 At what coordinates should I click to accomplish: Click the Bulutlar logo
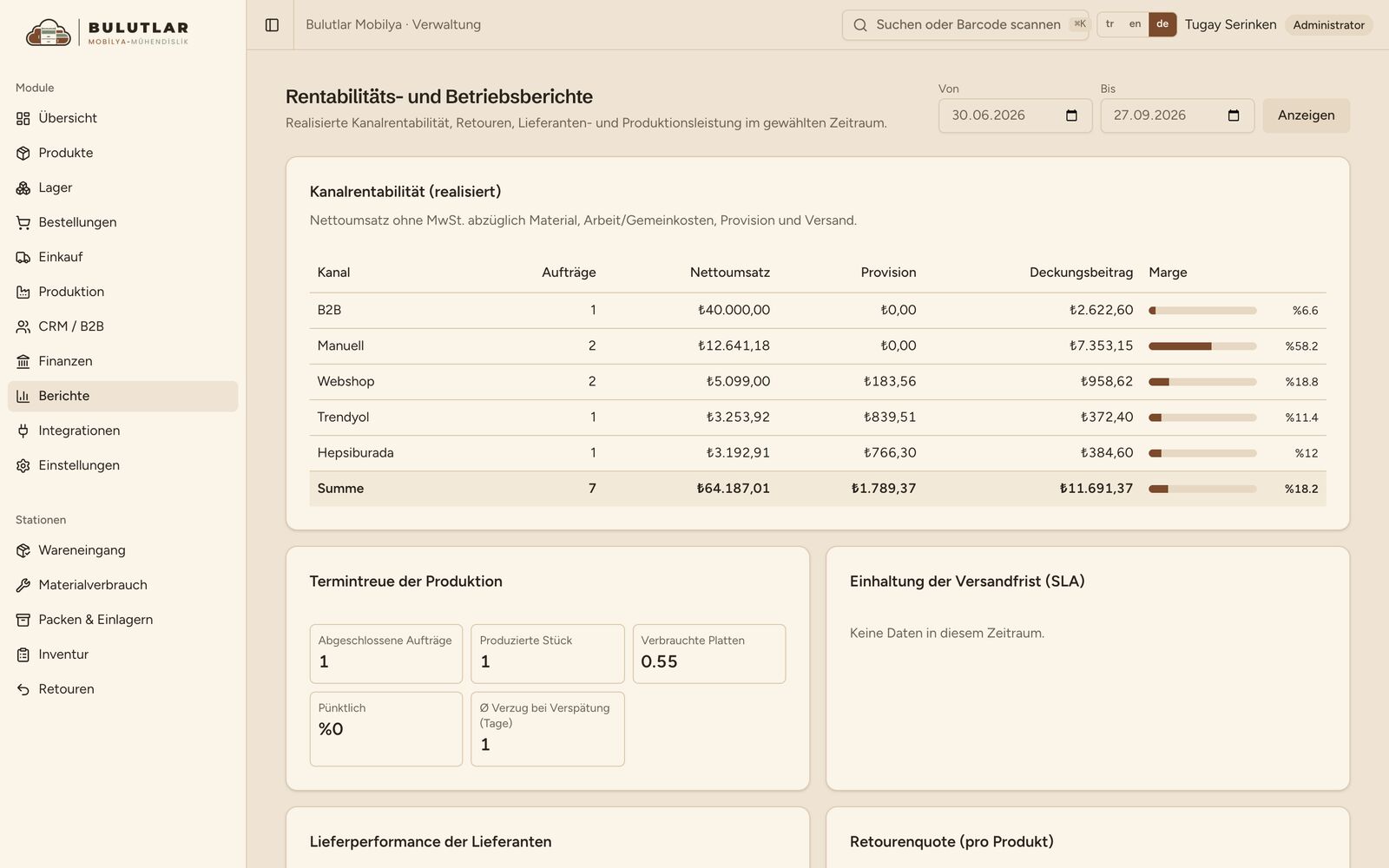pyautogui.click(x=108, y=31)
